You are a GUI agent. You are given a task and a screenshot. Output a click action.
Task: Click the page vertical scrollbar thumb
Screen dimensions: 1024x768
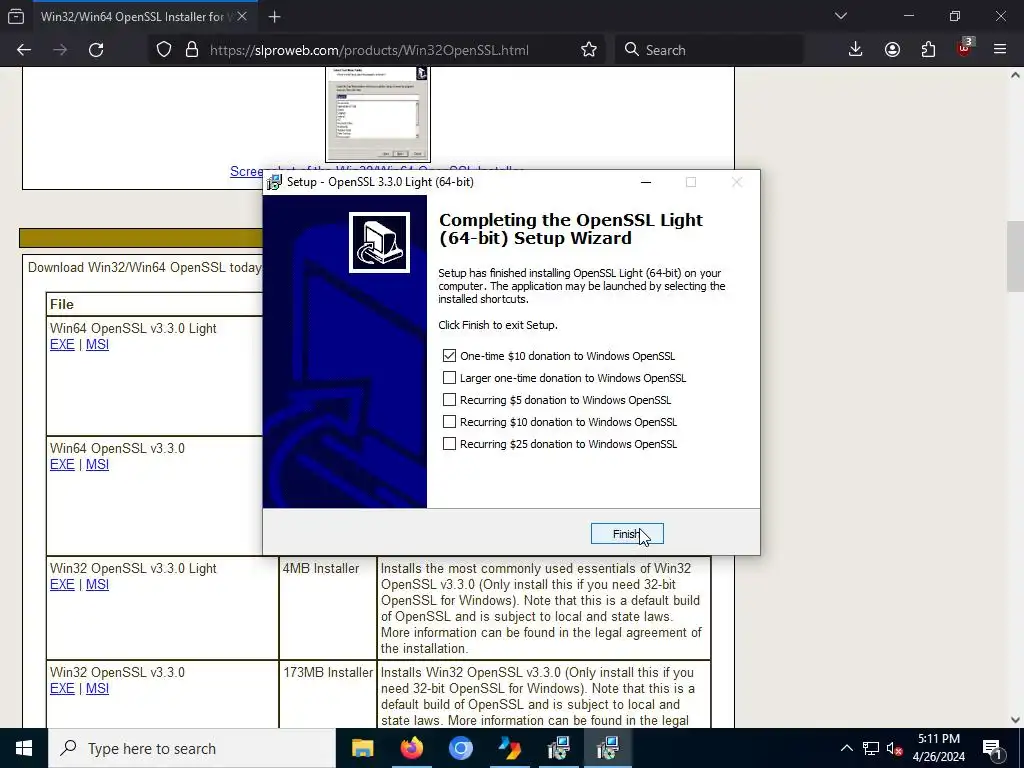(1015, 257)
